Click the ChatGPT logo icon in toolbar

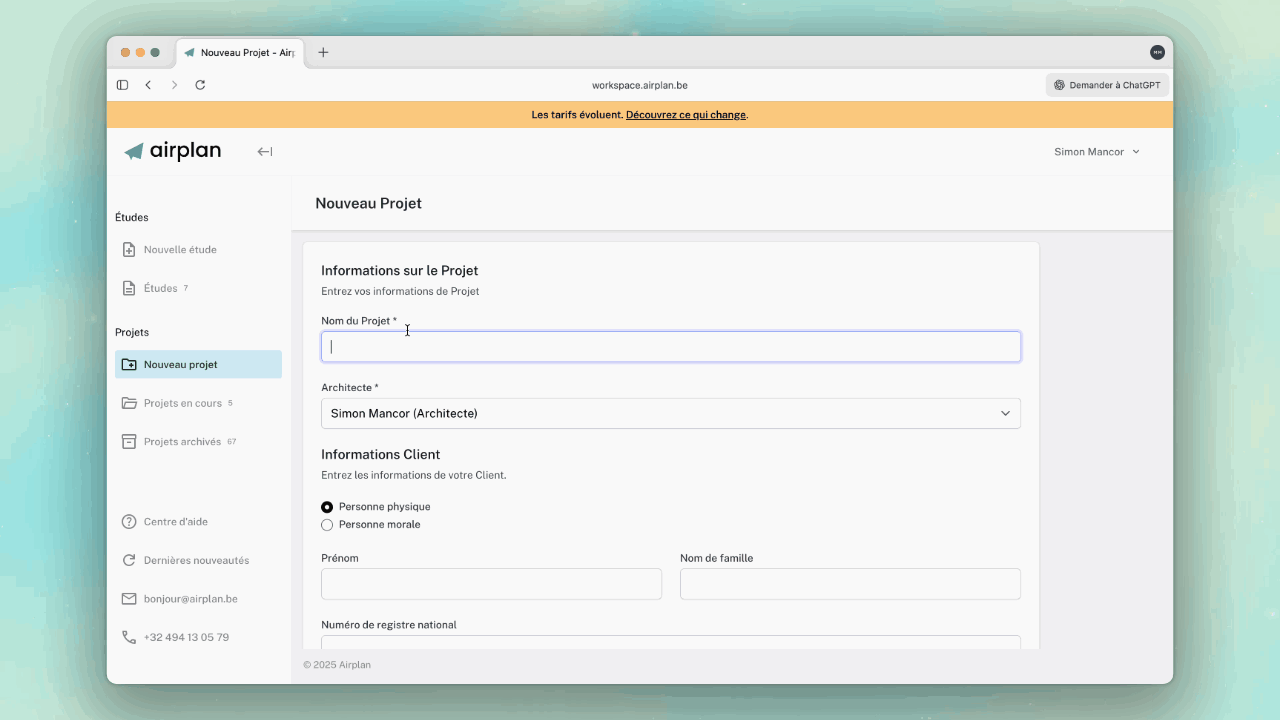[x=1059, y=85]
